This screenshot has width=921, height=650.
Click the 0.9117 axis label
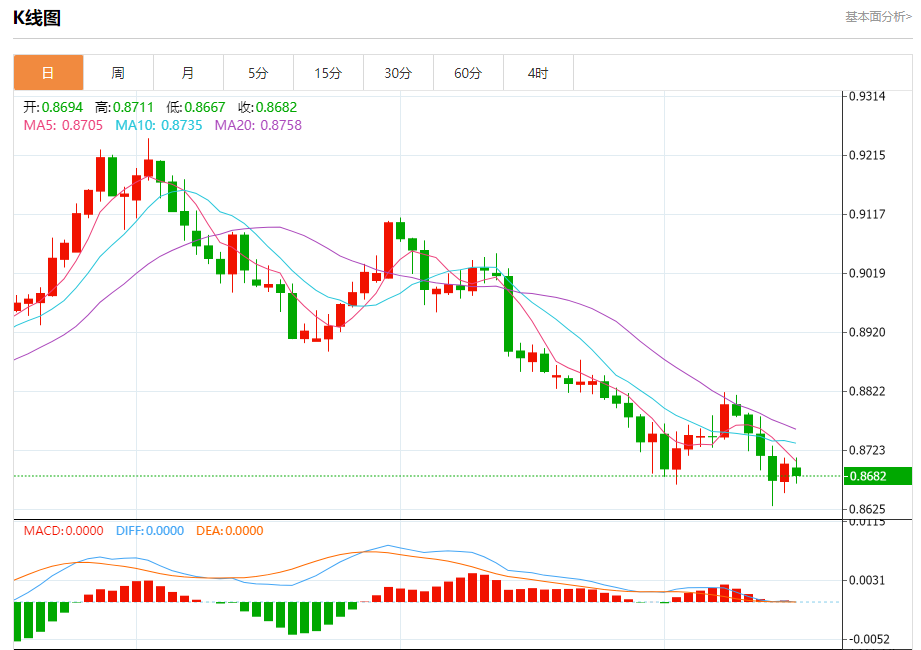point(868,214)
